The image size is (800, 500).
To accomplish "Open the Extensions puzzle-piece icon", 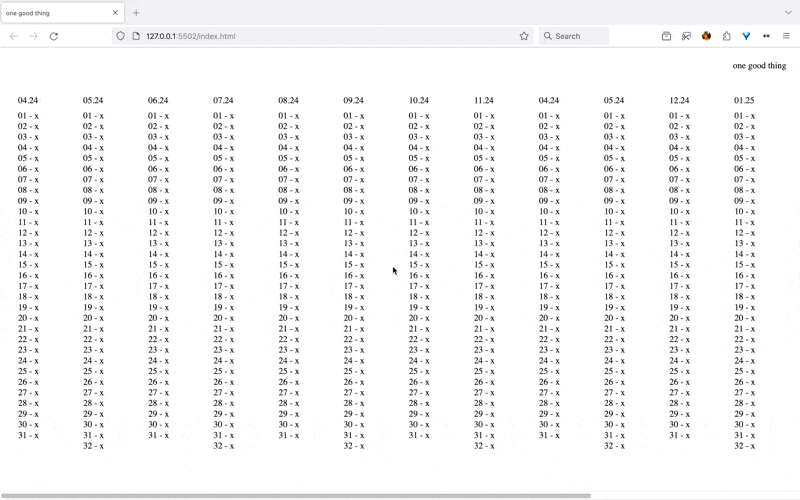I will (726, 36).
